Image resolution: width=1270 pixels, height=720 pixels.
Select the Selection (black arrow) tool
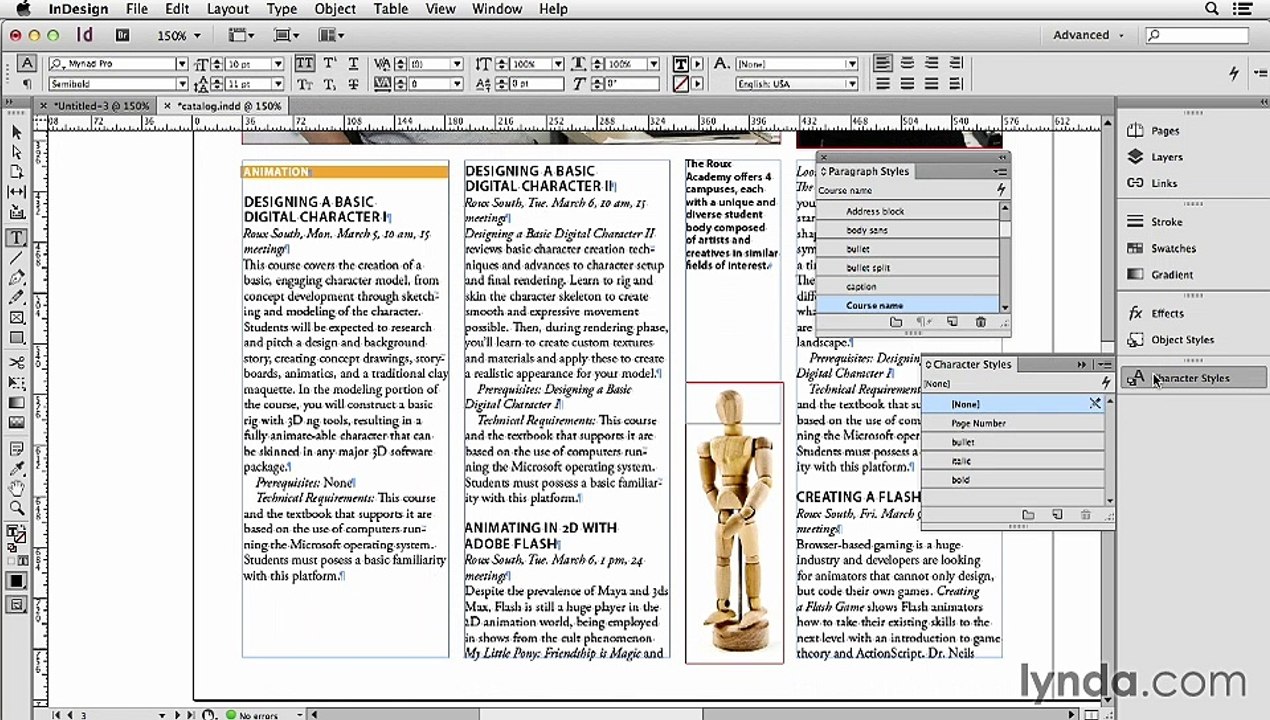pyautogui.click(x=17, y=132)
